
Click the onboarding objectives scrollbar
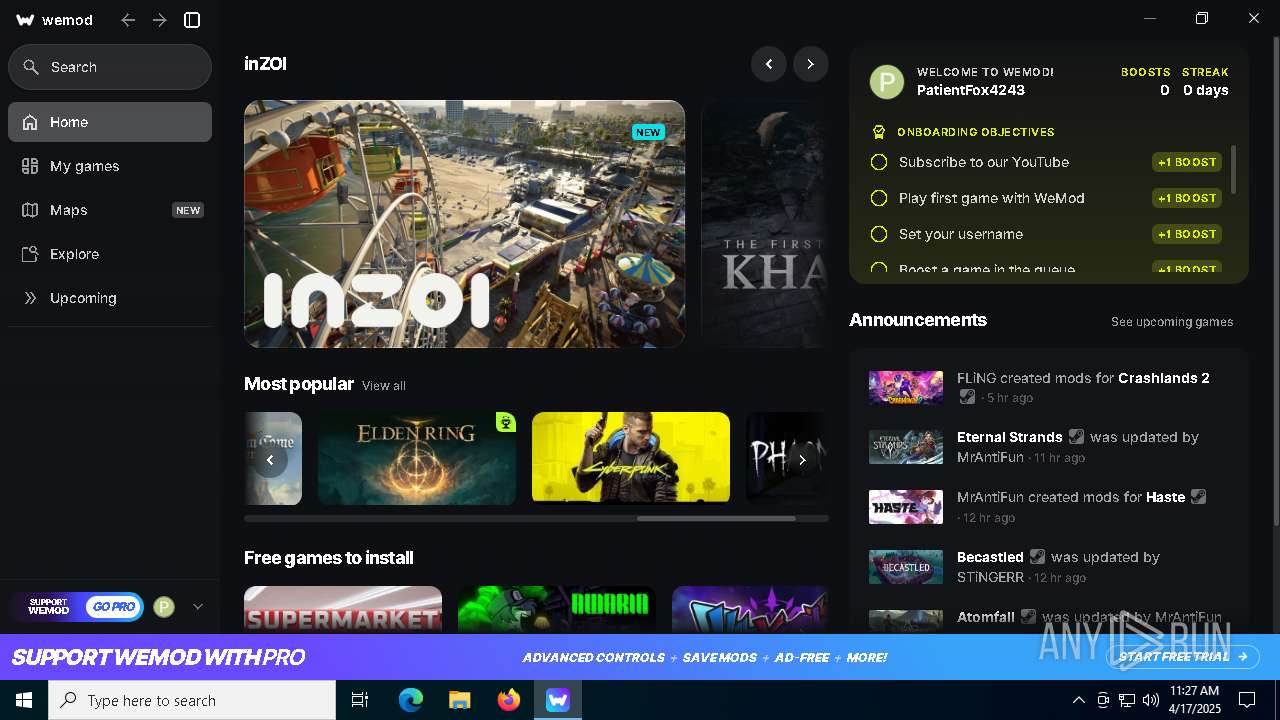(x=1234, y=170)
